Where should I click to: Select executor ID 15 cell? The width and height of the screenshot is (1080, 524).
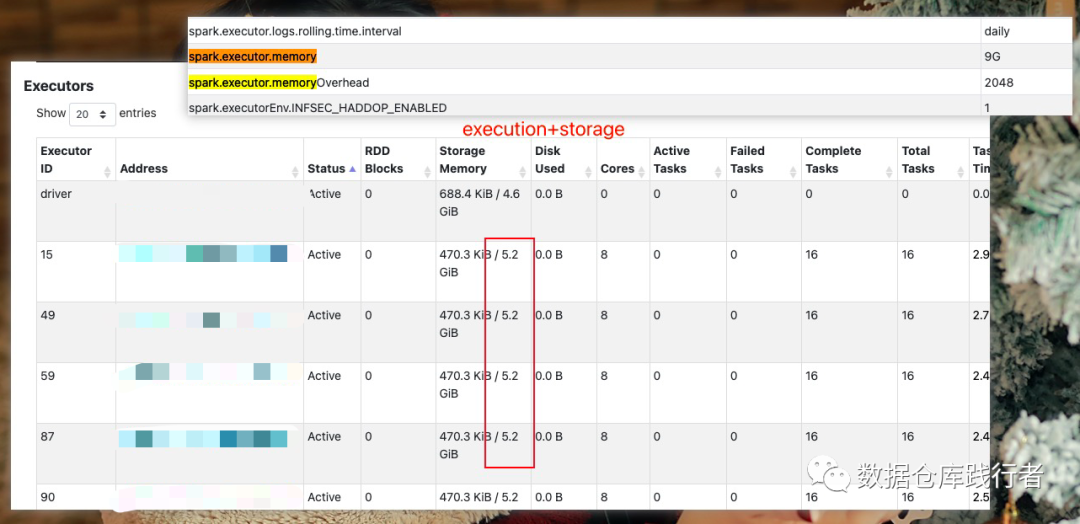(48, 255)
